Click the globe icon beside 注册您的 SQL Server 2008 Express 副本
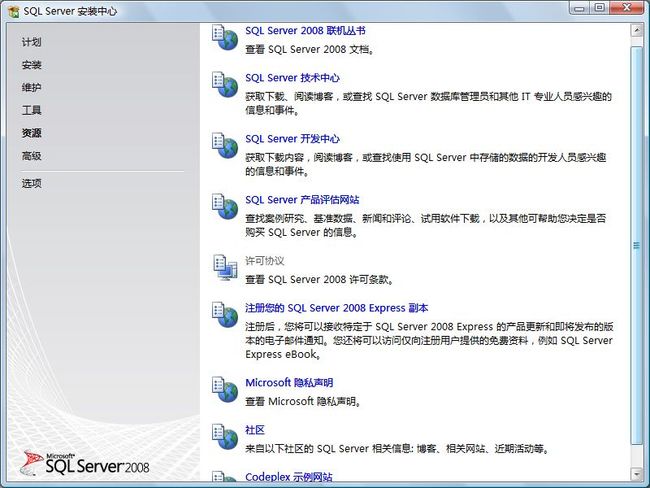The height and width of the screenshot is (488, 650). (x=225, y=315)
